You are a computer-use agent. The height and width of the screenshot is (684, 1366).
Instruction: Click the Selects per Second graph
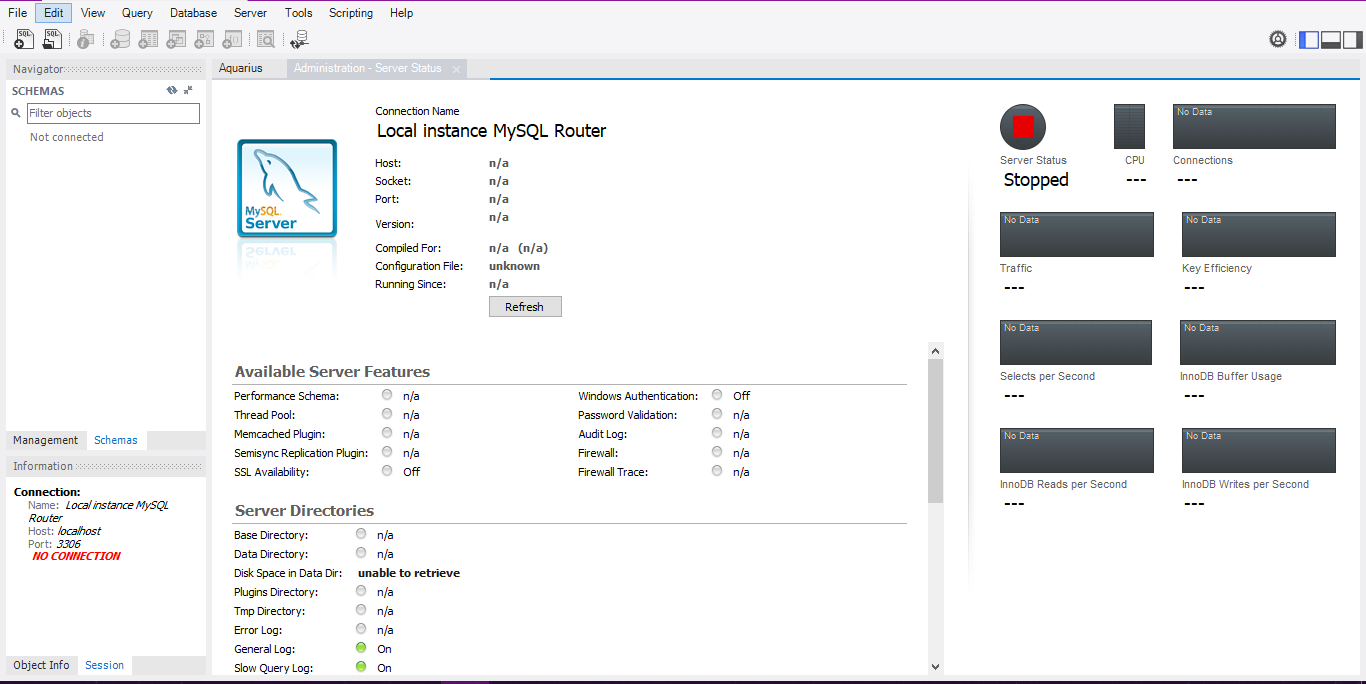(1076, 343)
